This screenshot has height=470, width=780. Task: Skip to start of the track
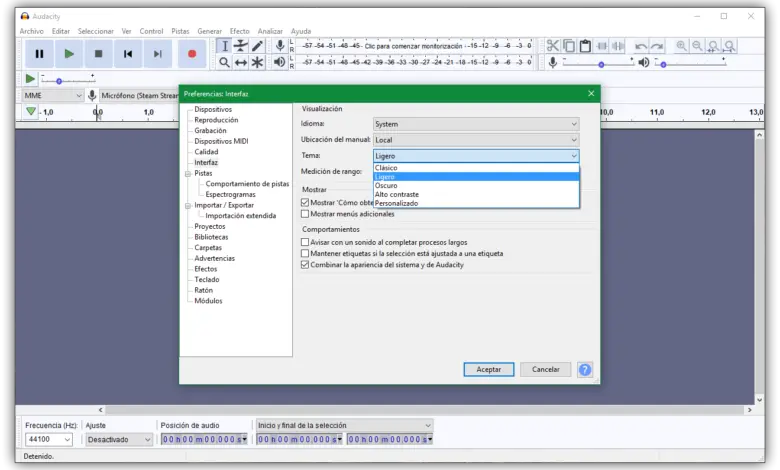[x=128, y=54]
